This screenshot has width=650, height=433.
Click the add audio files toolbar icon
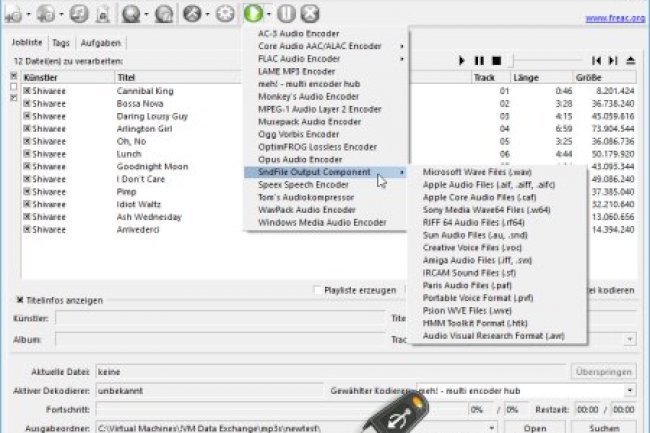16,15
